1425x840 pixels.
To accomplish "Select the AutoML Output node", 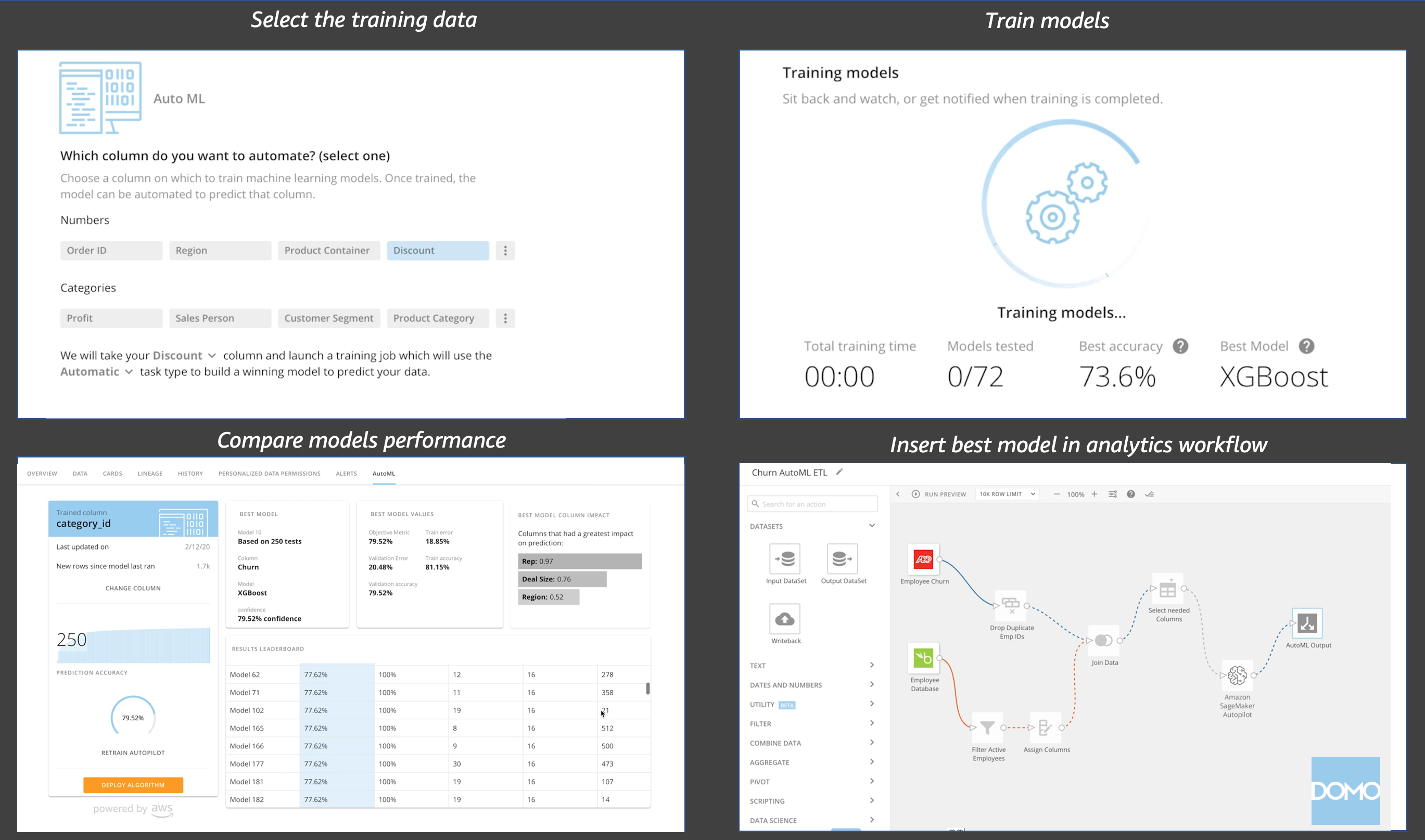I will click(x=1307, y=623).
